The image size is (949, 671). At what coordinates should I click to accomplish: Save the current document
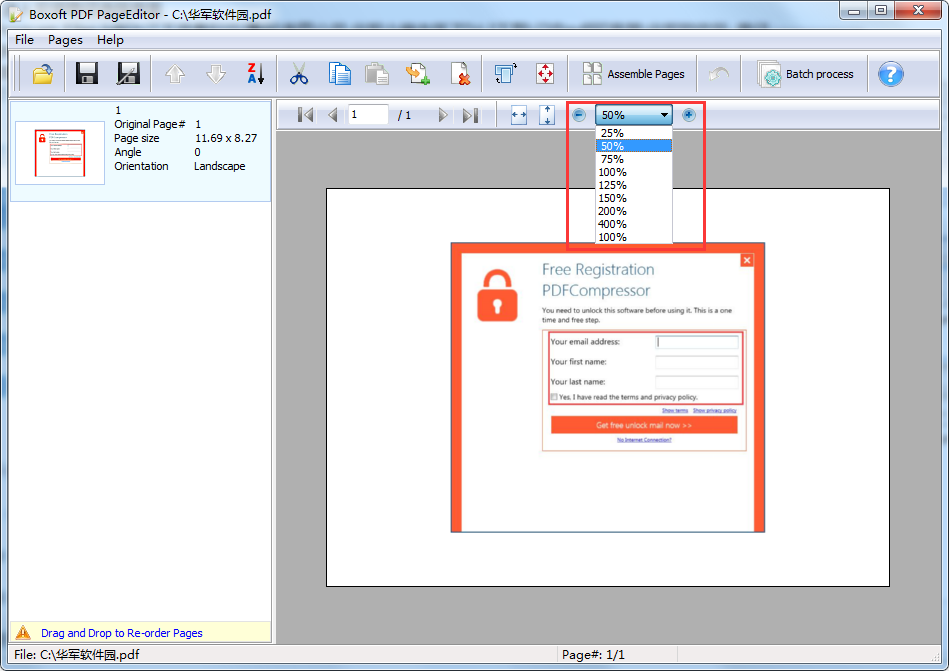(x=87, y=73)
